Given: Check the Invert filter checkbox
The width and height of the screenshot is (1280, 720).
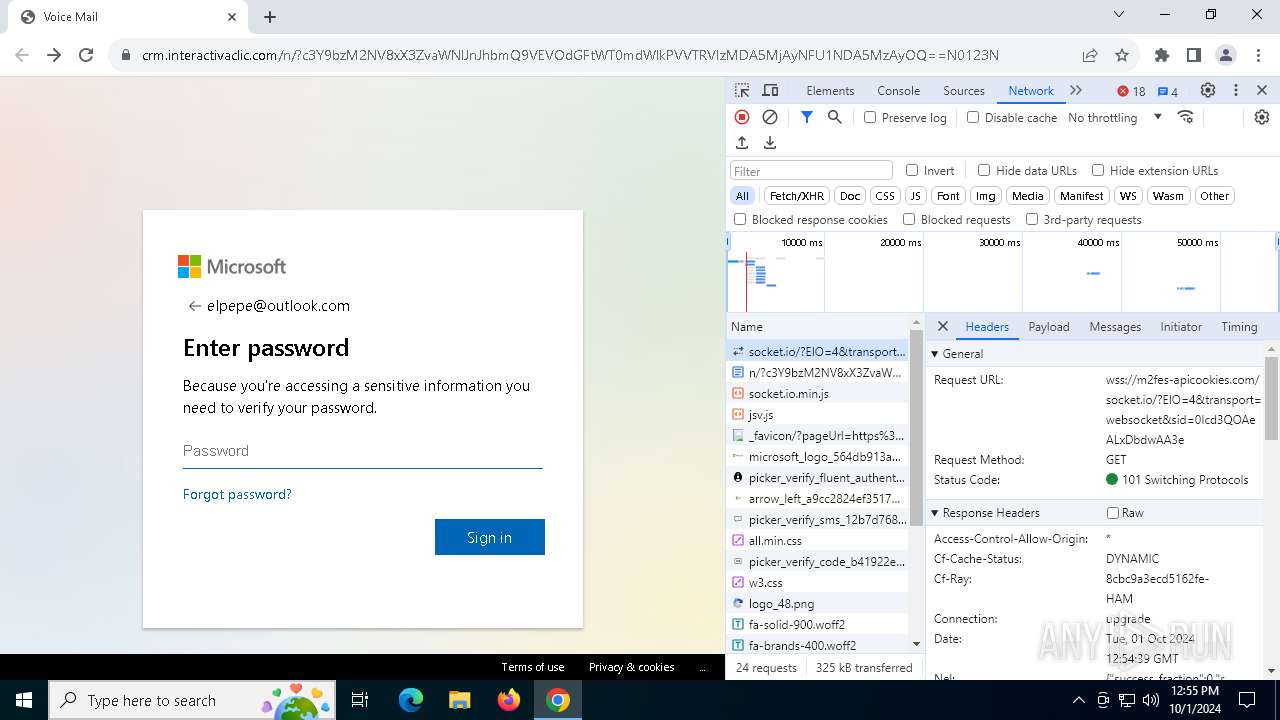Looking at the screenshot, I should pyautogui.click(x=912, y=170).
